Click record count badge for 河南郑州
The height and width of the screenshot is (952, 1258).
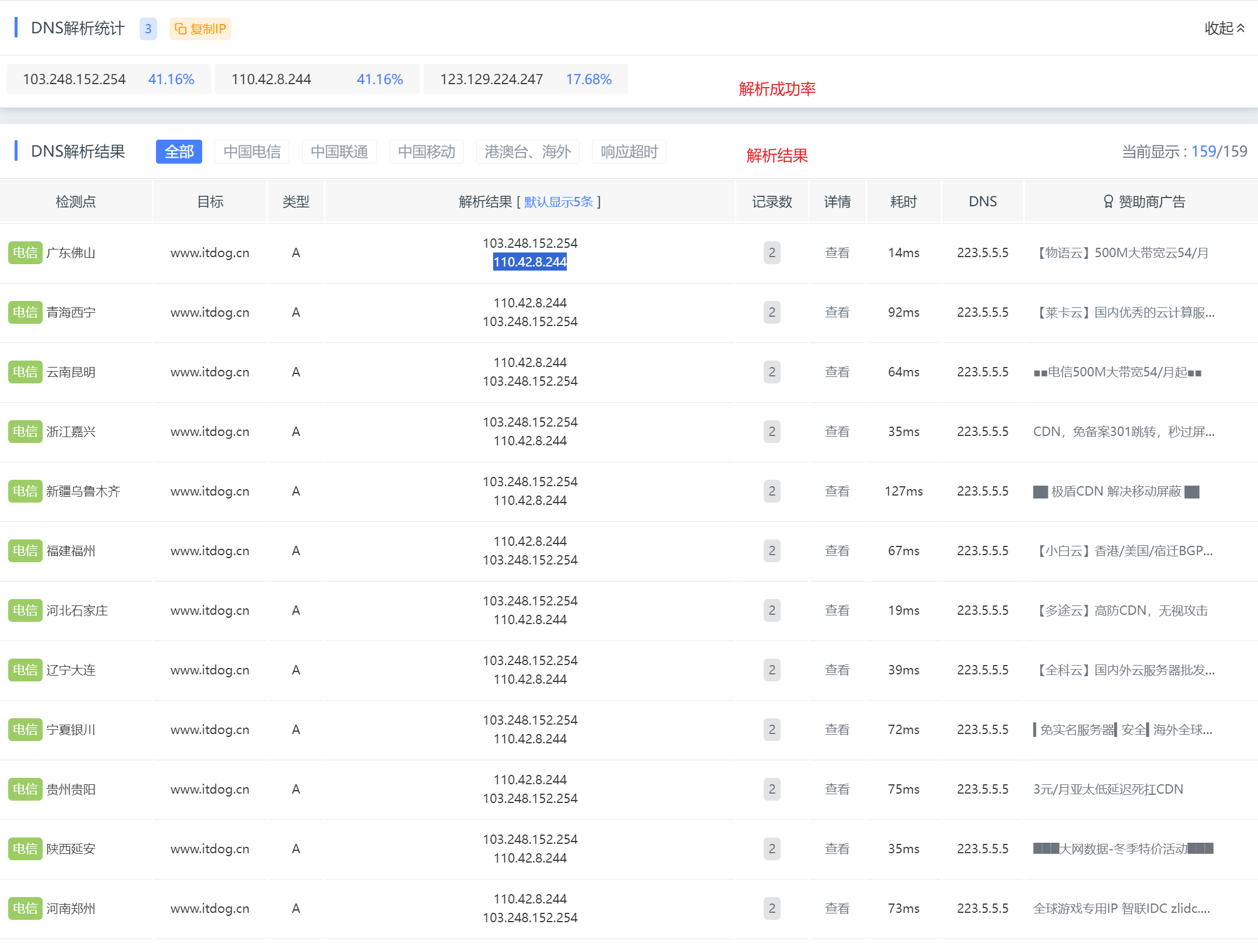tap(771, 908)
